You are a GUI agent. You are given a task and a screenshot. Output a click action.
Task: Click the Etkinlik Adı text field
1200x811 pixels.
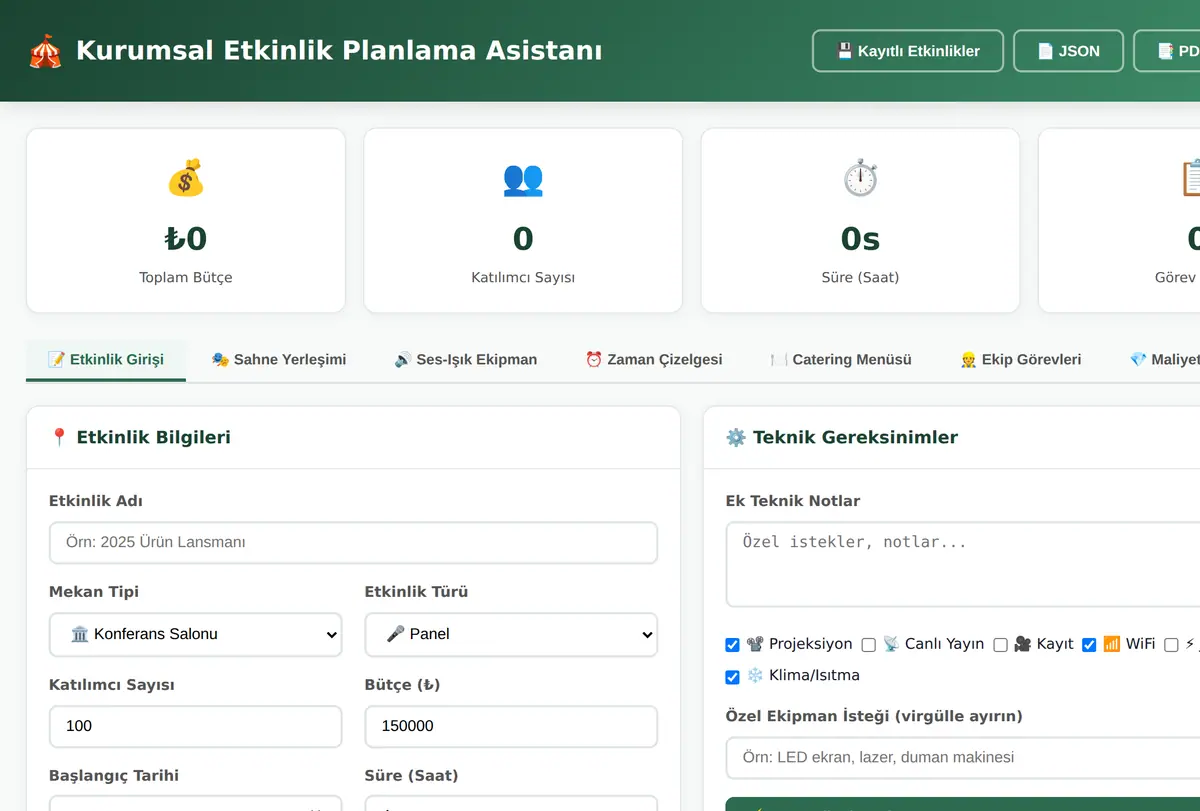pyautogui.click(x=353, y=543)
